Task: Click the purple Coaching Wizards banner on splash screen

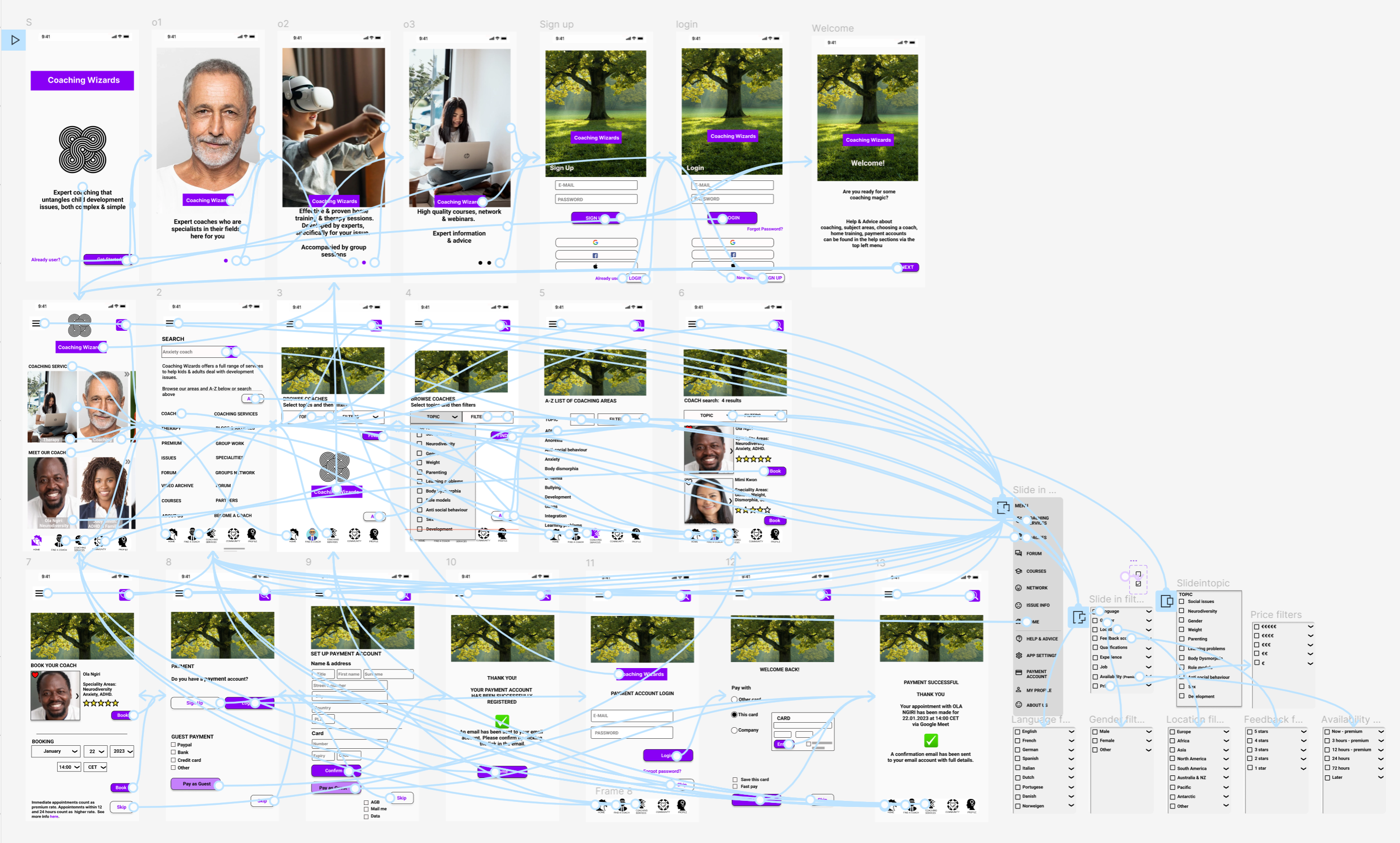Action: point(82,80)
